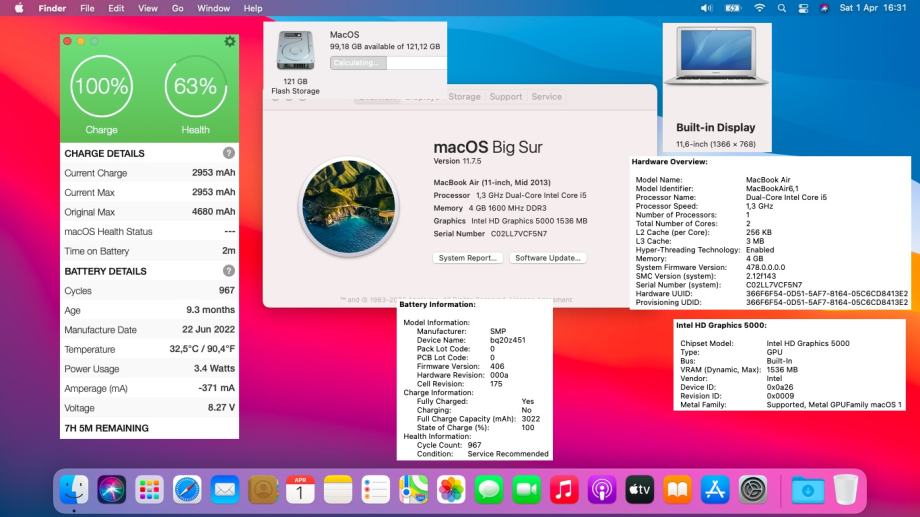Open the Go menu

click(x=177, y=8)
